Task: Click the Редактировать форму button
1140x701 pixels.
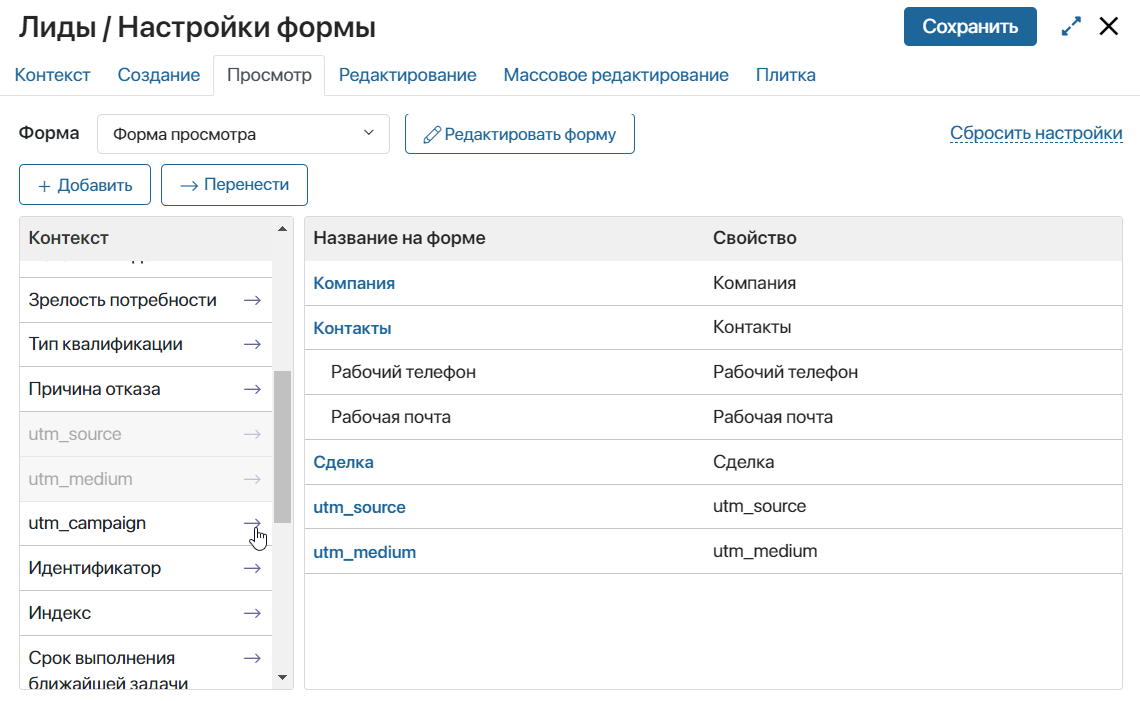Action: point(520,134)
